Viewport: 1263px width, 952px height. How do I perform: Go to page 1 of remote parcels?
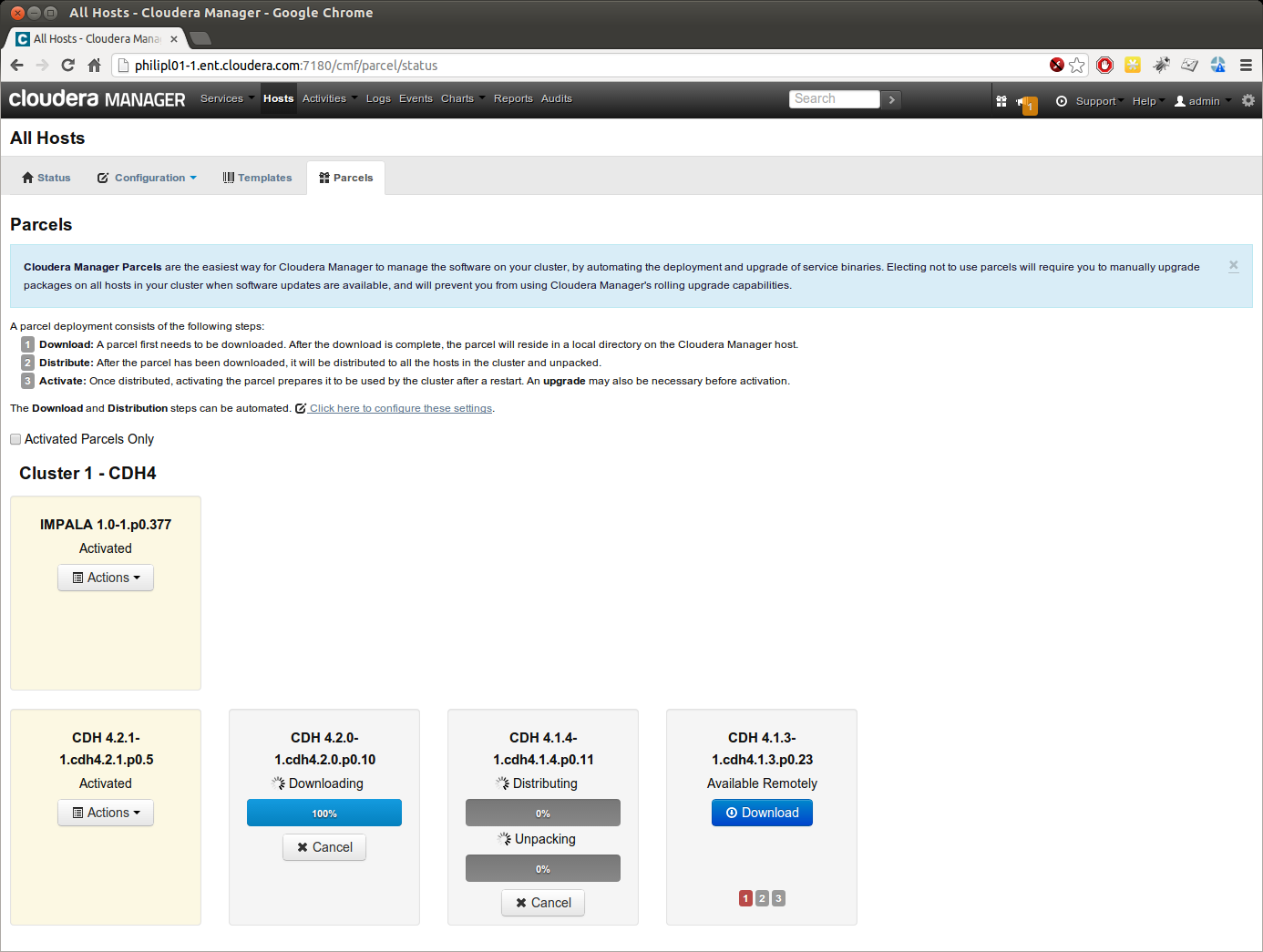745,898
